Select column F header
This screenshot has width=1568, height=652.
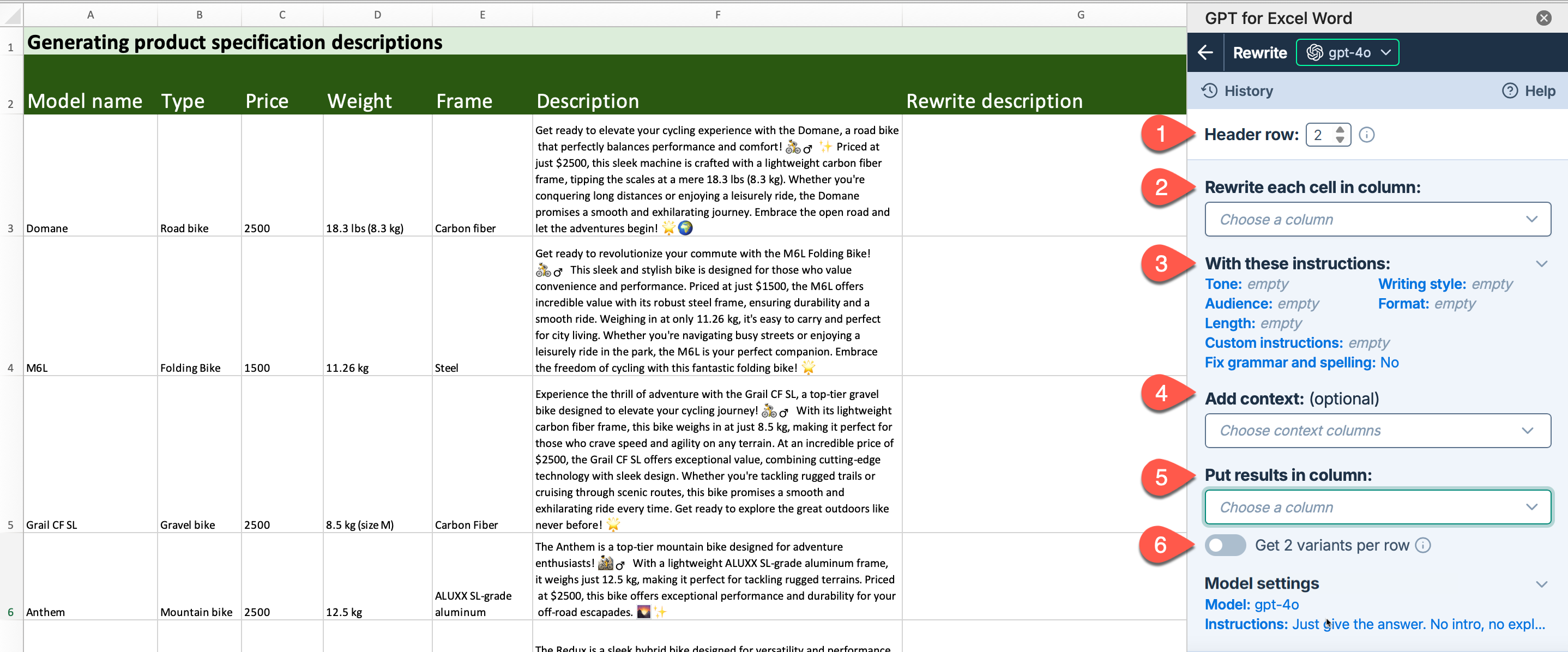[x=717, y=15]
